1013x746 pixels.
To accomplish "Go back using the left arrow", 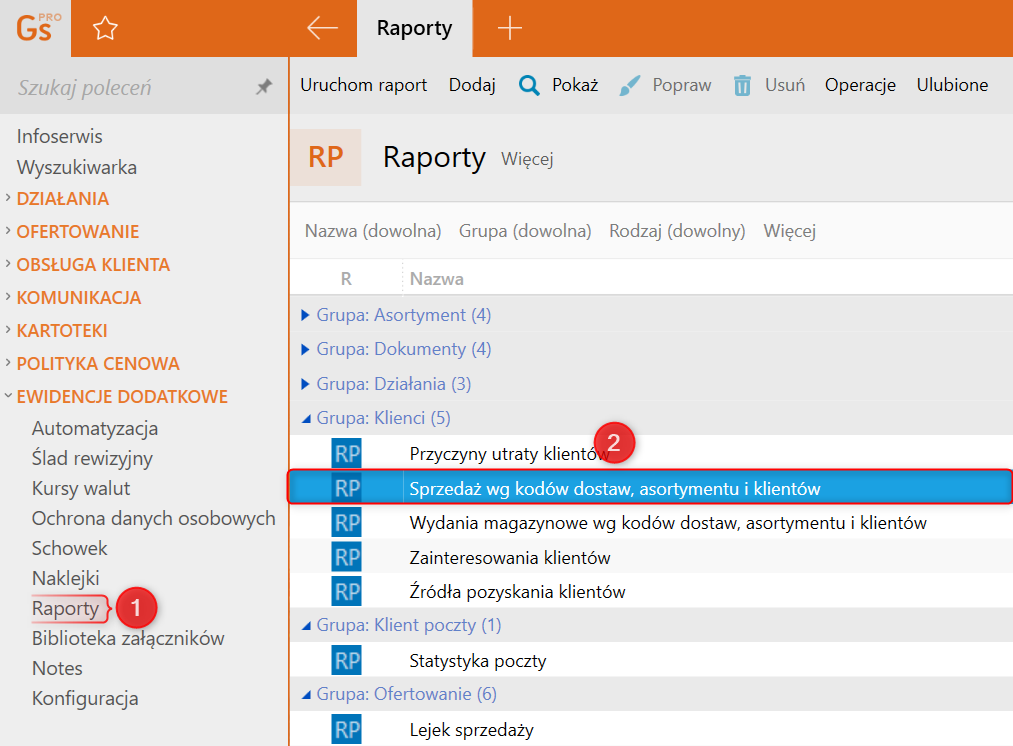I will coord(322,28).
